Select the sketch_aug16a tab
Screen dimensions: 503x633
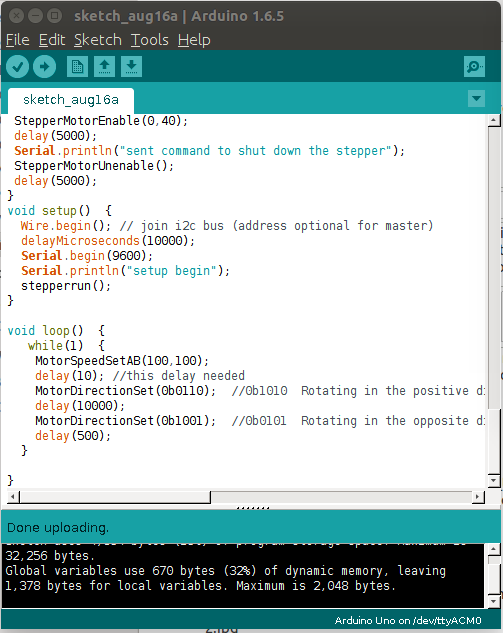(x=71, y=100)
